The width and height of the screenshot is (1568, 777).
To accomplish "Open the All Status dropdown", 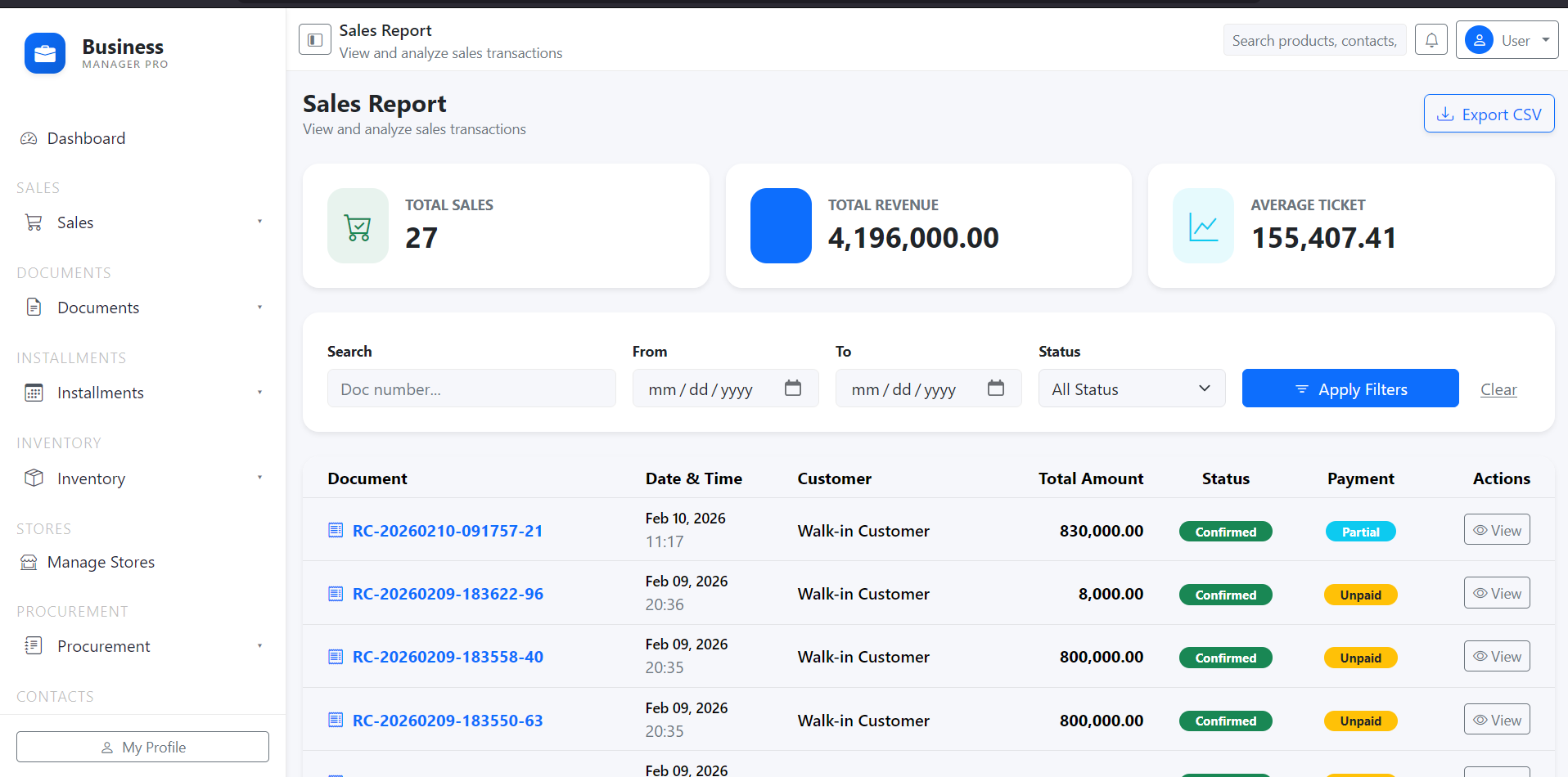I will pyautogui.click(x=1131, y=388).
